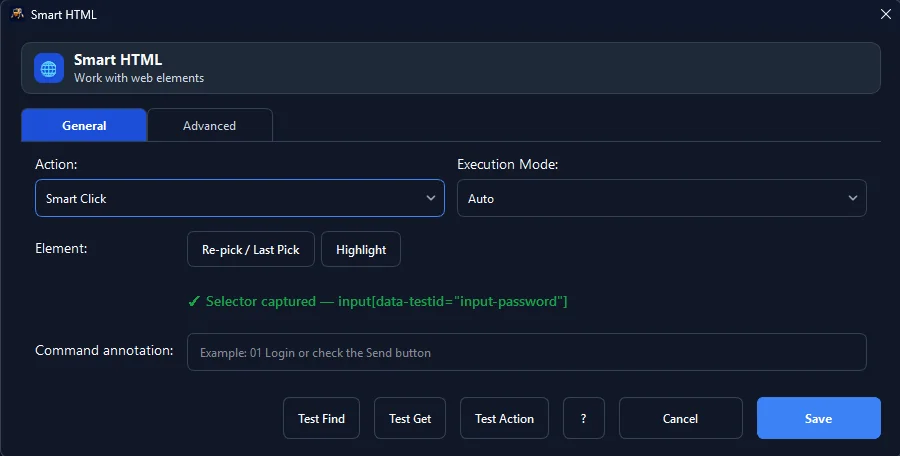The width and height of the screenshot is (900, 456).
Task: Switch to the General tab
Action: pos(84,125)
